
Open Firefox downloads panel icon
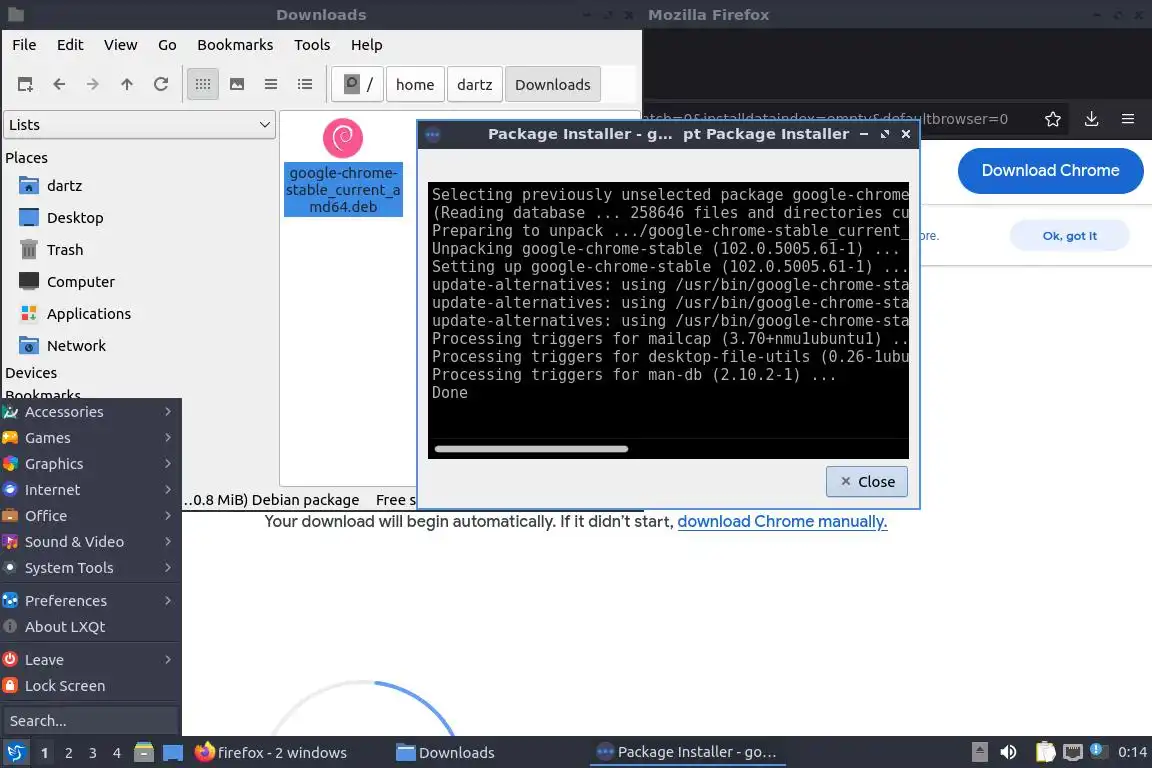click(1091, 119)
